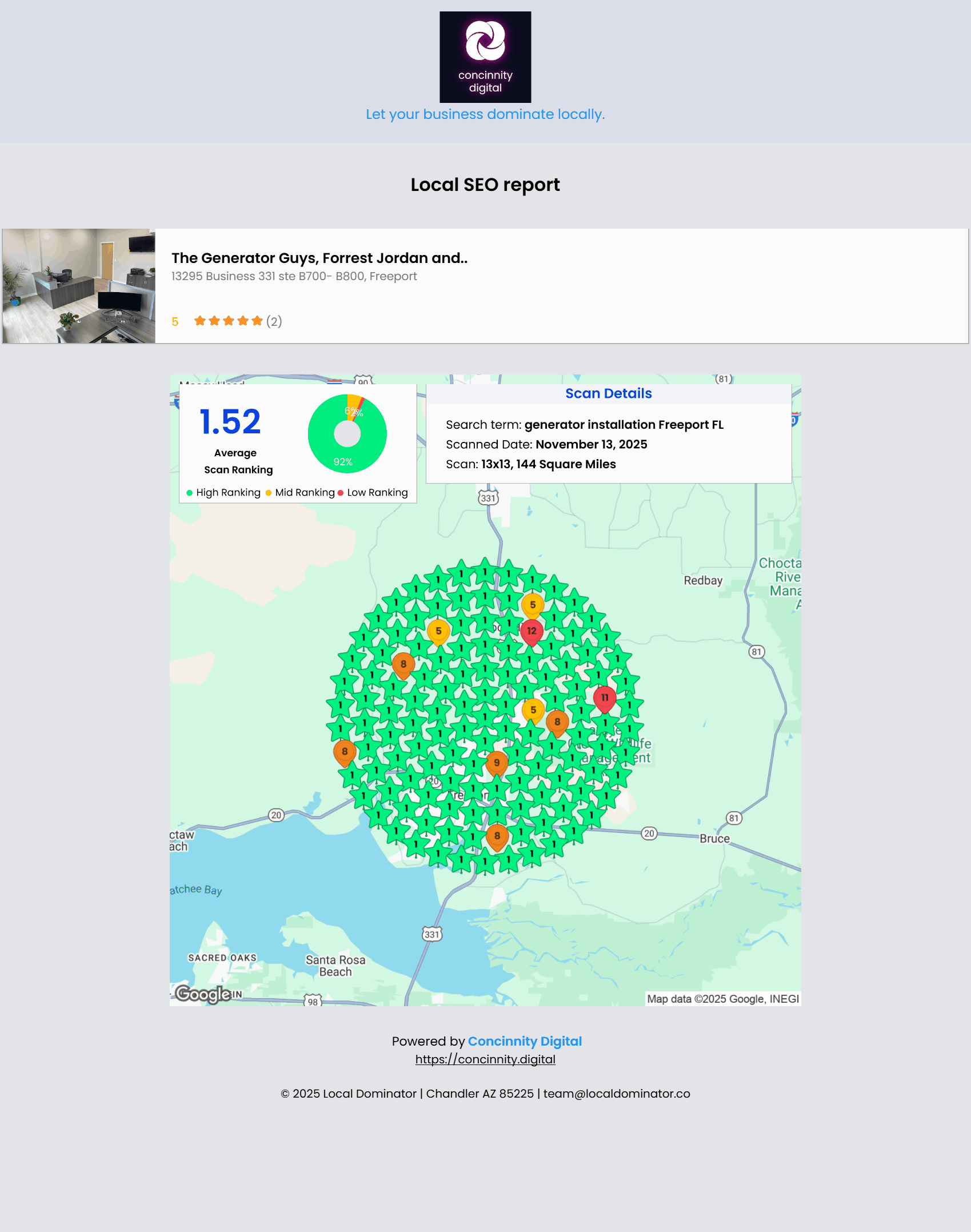This screenshot has height=1232, width=971.
Task: Open the Concinnity Digital powered-by link
Action: pos(525,1041)
